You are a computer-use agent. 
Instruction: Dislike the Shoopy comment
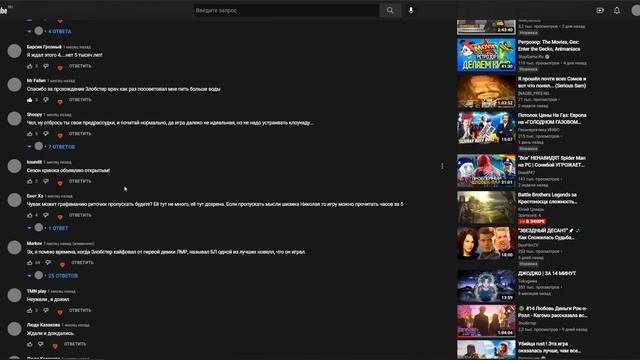tap(46, 133)
